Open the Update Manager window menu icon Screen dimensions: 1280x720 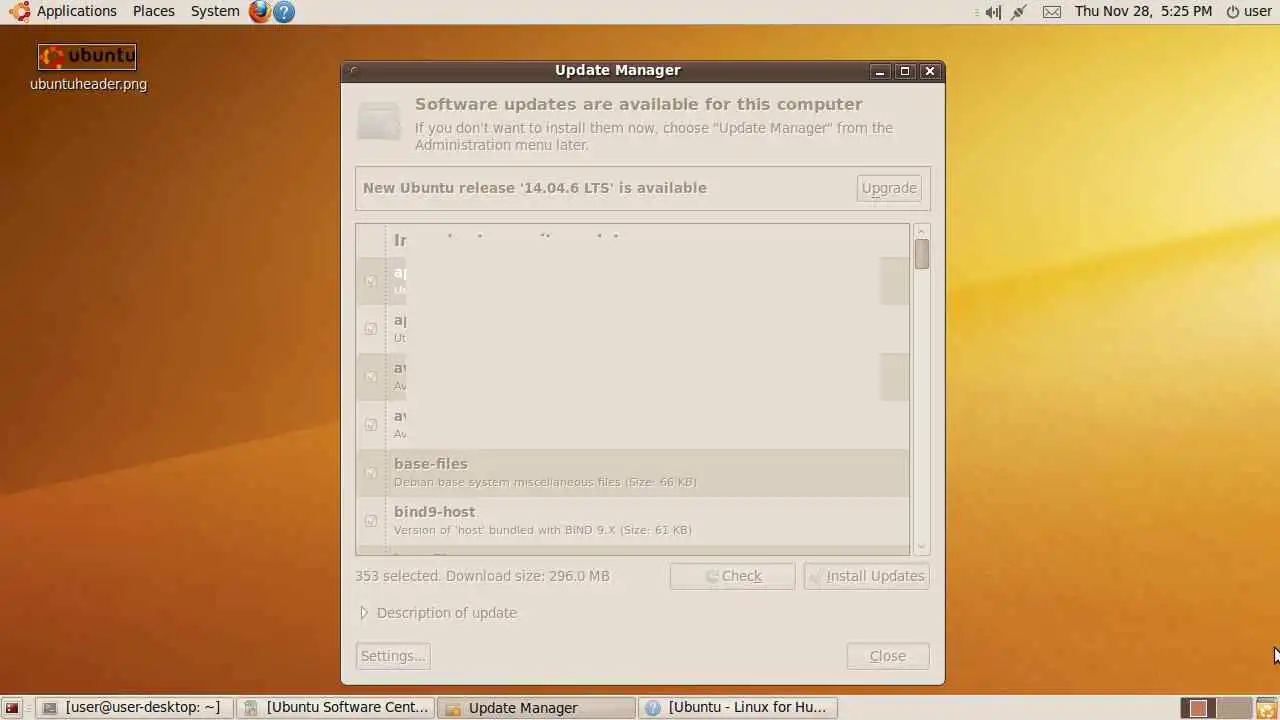click(353, 71)
